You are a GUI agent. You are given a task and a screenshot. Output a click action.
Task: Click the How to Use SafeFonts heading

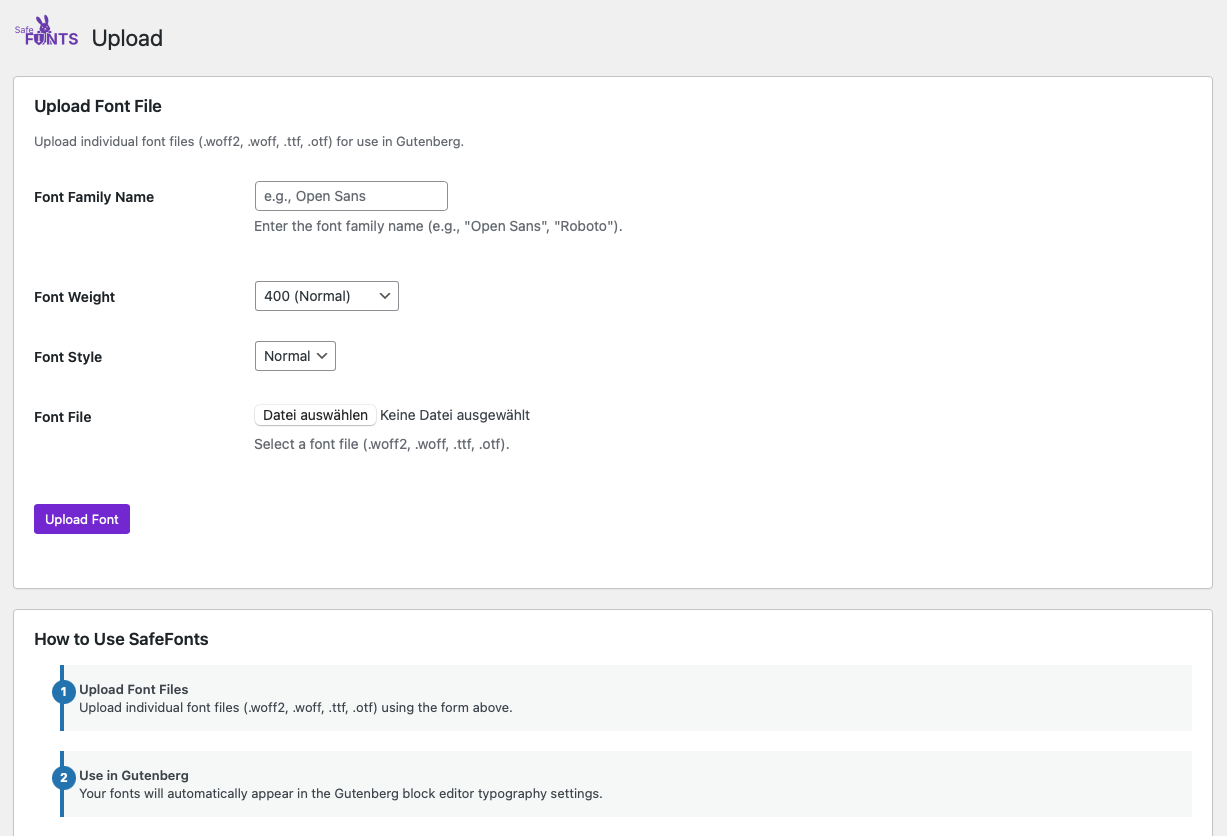(x=121, y=639)
